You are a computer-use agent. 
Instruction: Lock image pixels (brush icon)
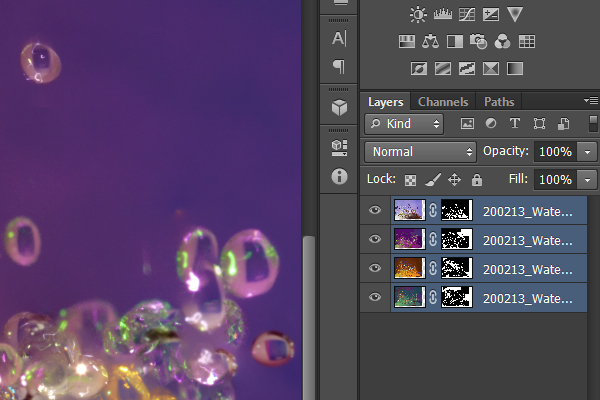tap(433, 179)
